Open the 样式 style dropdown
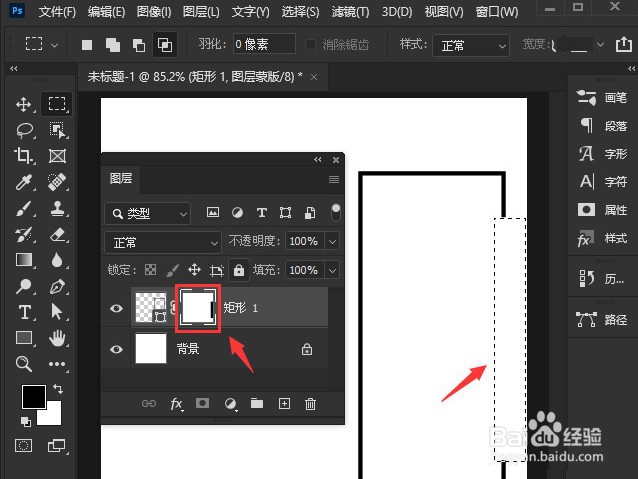The height and width of the screenshot is (479, 638). pyautogui.click(x=471, y=45)
